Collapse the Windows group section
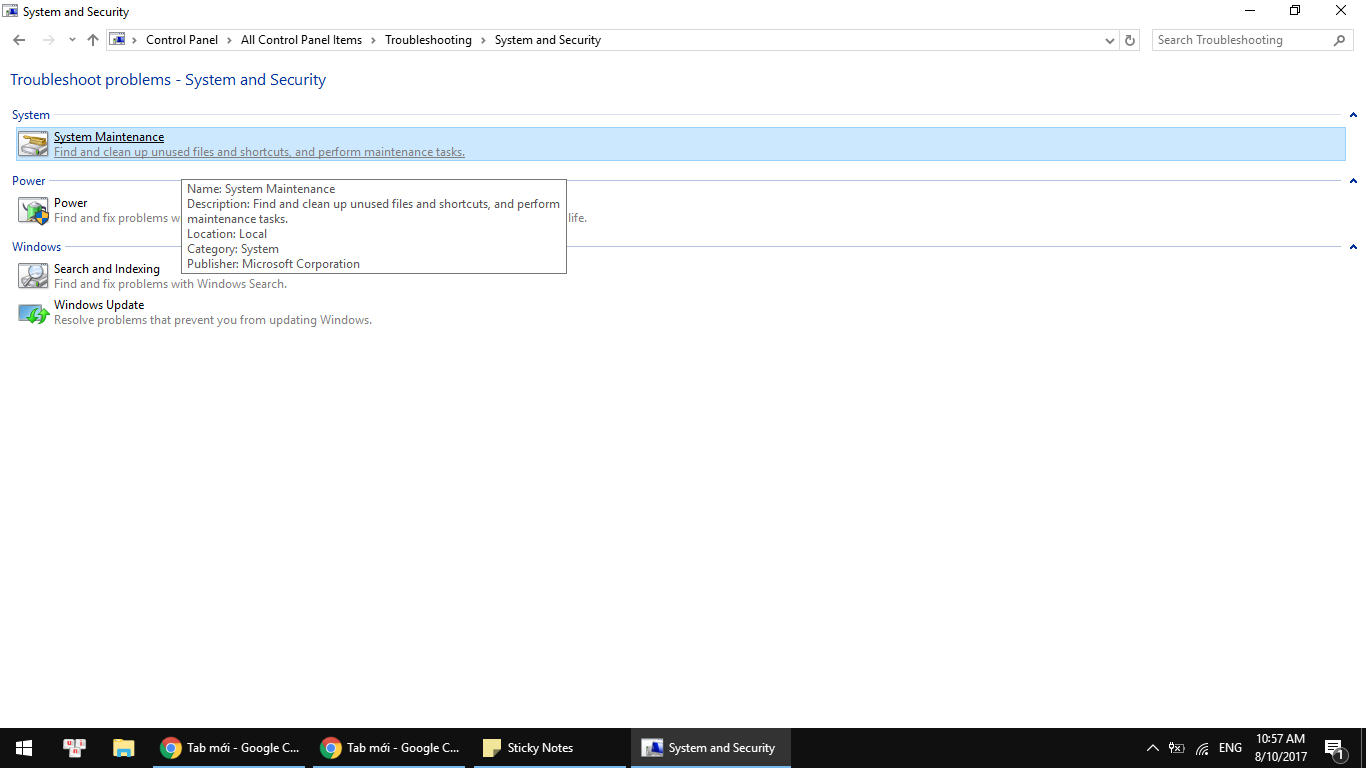This screenshot has height=768, width=1366. [1353, 247]
